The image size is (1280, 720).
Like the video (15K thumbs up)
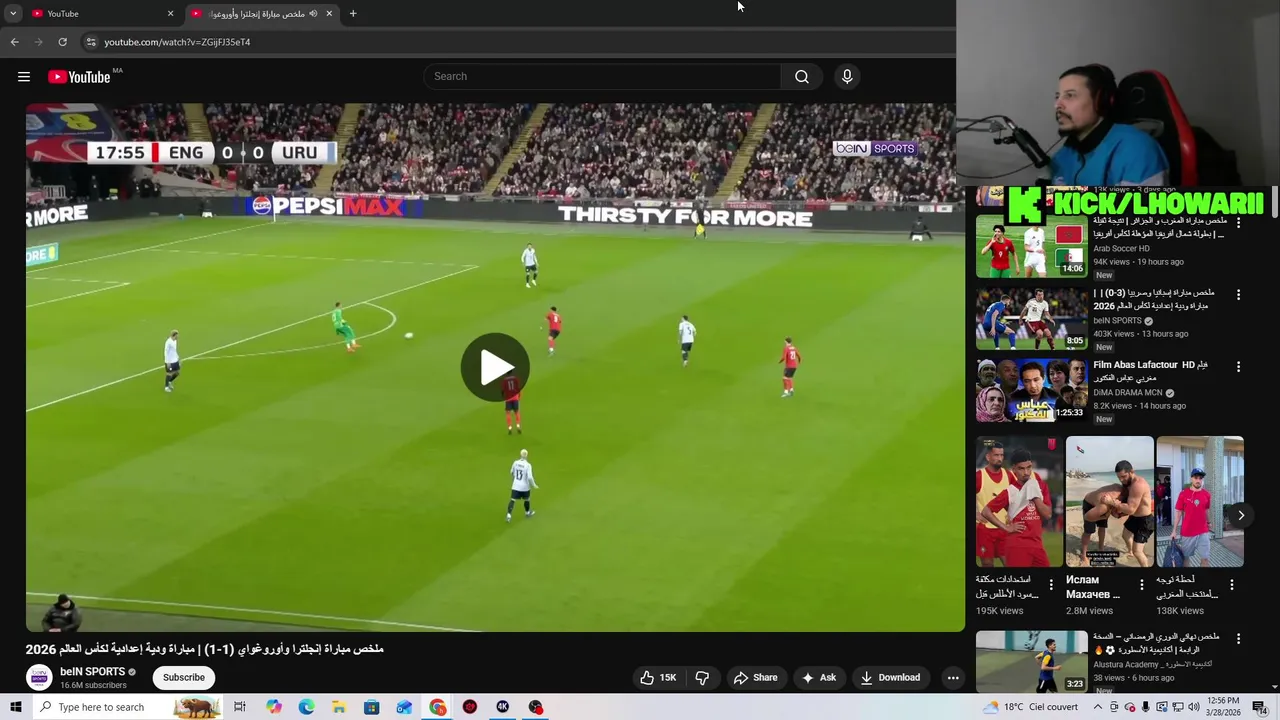tap(658, 677)
